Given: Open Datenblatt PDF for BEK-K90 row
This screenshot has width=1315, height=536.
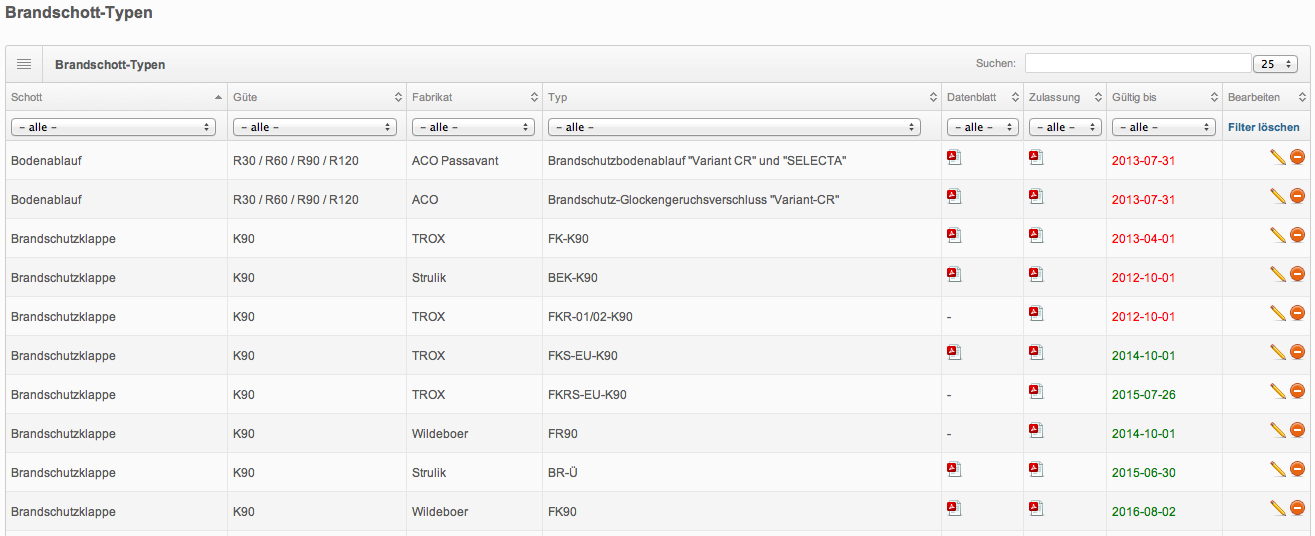Looking at the screenshot, I should pyautogui.click(x=954, y=274).
